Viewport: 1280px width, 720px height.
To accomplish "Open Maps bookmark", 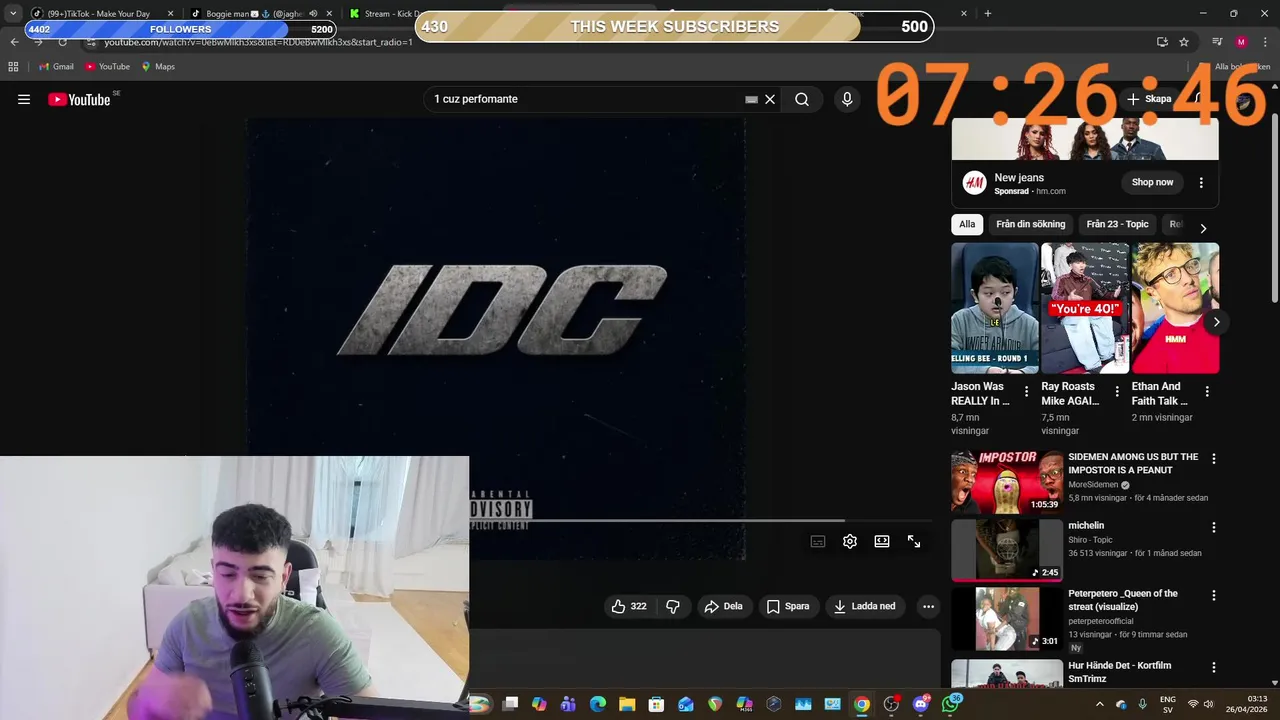I will 158,66.
